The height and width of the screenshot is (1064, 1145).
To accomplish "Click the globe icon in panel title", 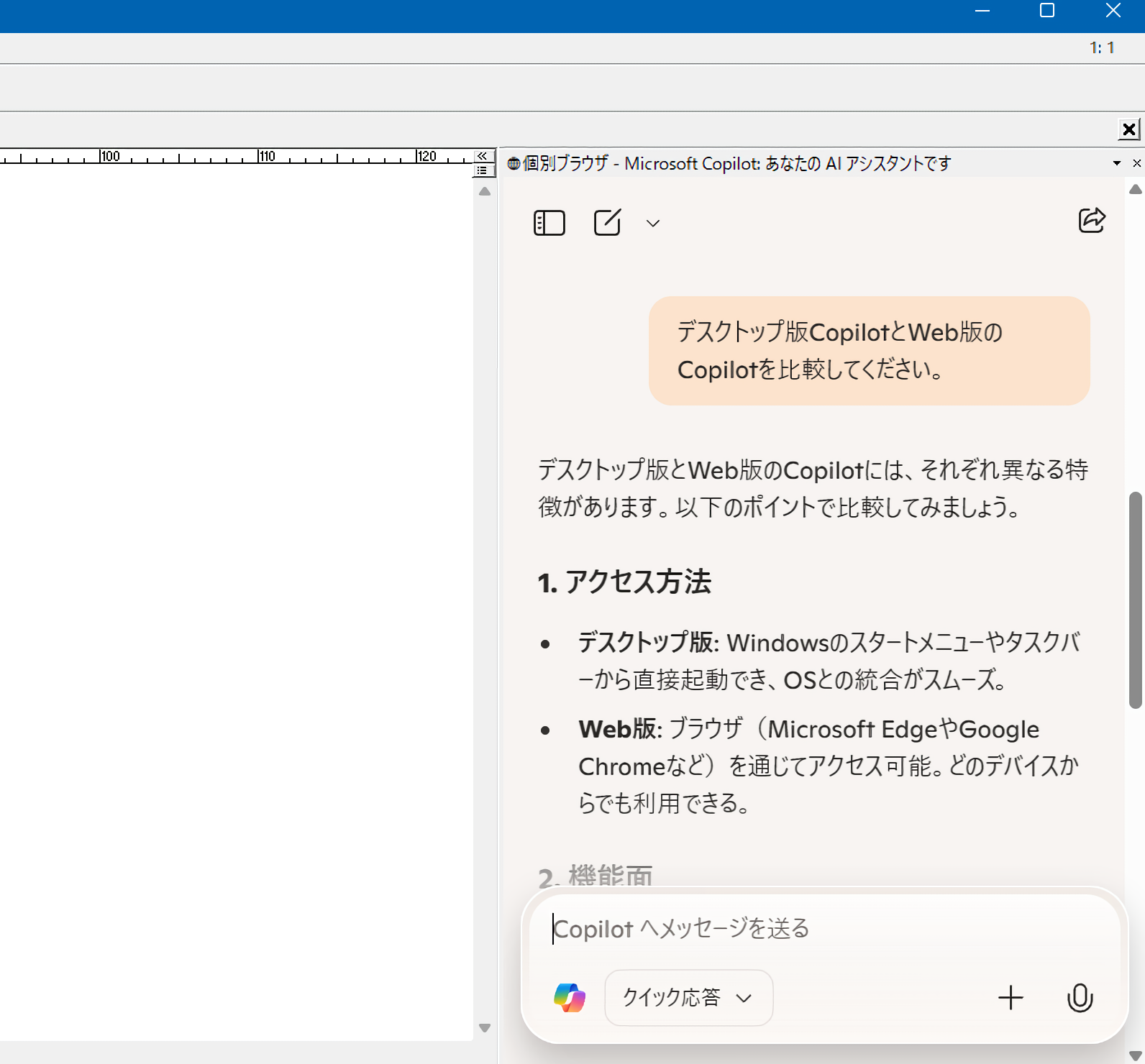I will coord(514,164).
